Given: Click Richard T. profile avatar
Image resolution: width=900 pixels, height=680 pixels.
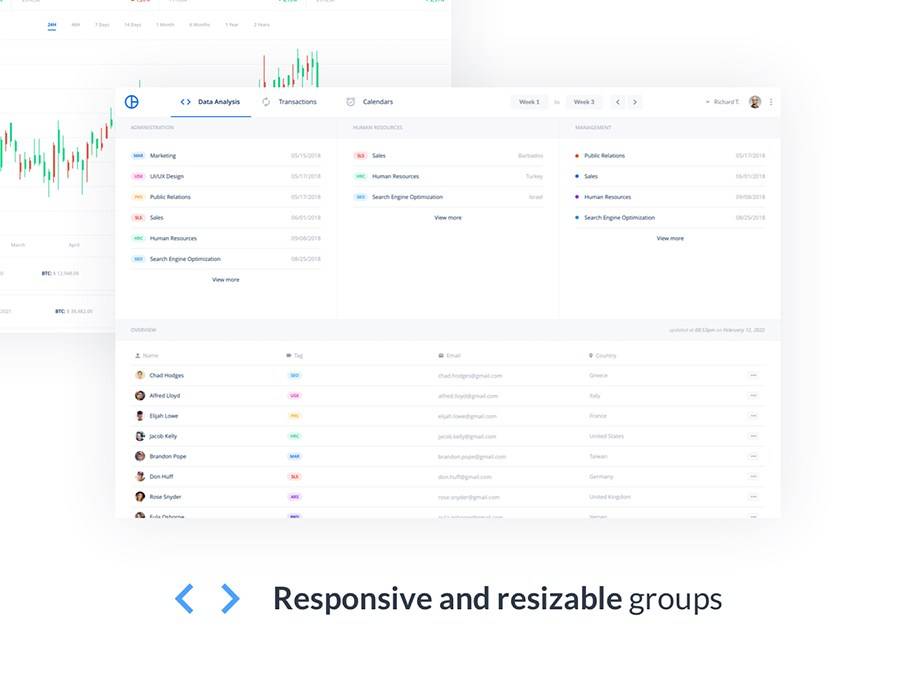Looking at the screenshot, I should click(x=755, y=102).
